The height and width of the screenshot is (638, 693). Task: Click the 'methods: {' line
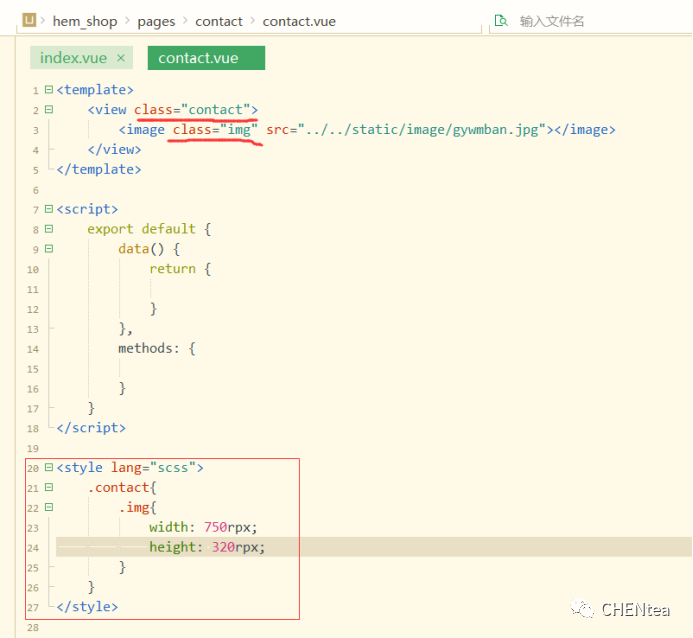157,348
